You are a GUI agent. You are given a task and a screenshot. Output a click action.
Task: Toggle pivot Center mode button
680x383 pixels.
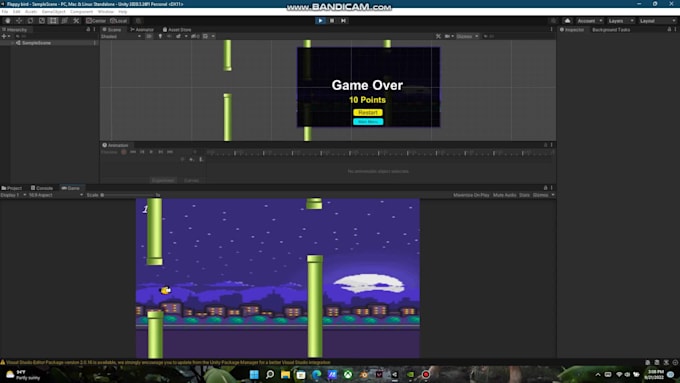pyautogui.click(x=96, y=21)
